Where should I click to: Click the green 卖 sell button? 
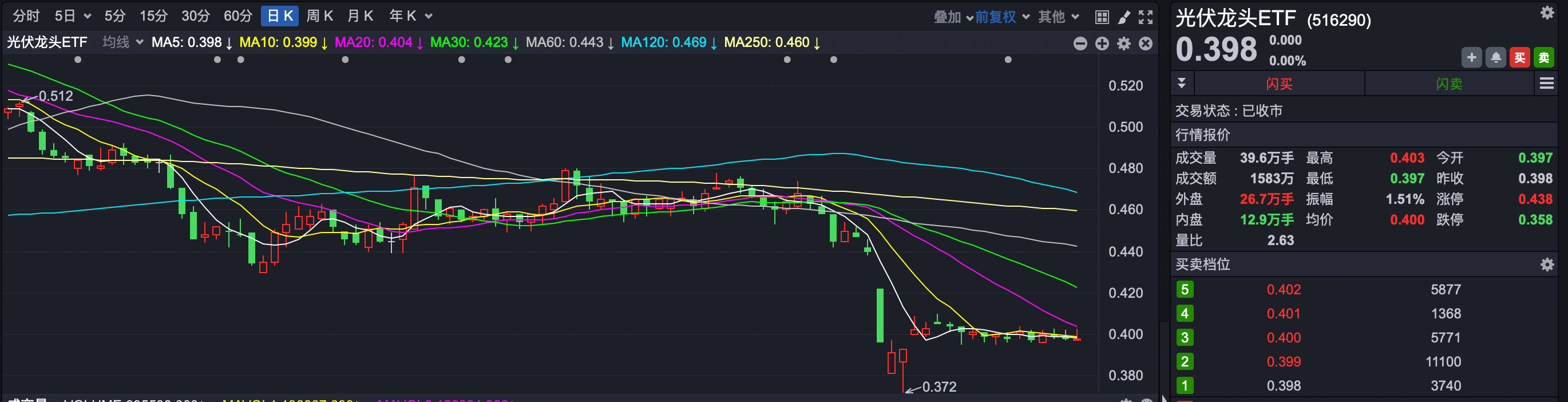point(1543,58)
